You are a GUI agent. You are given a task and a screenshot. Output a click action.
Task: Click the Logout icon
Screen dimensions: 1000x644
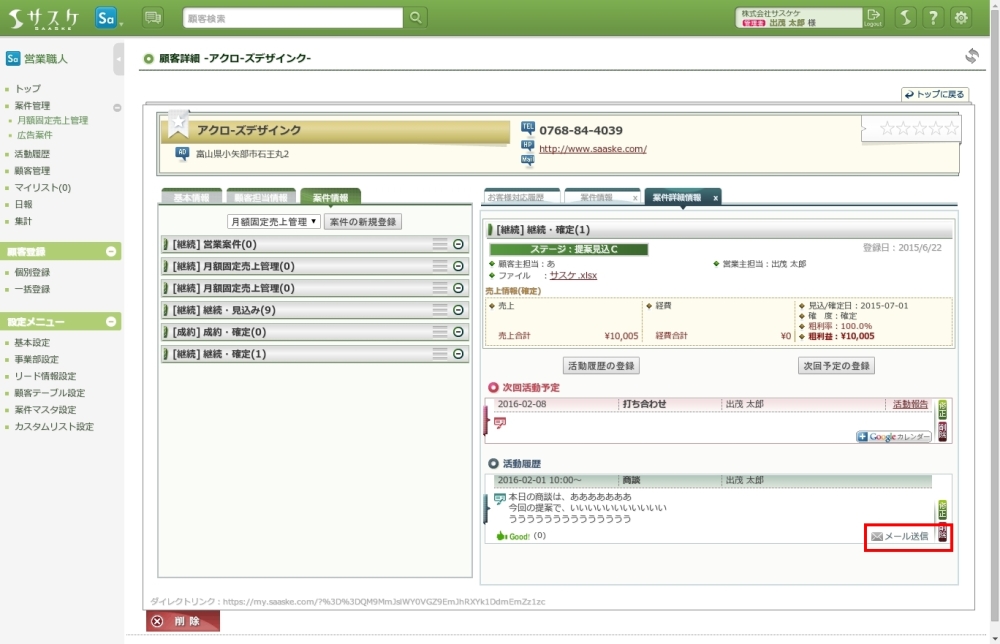tap(874, 17)
